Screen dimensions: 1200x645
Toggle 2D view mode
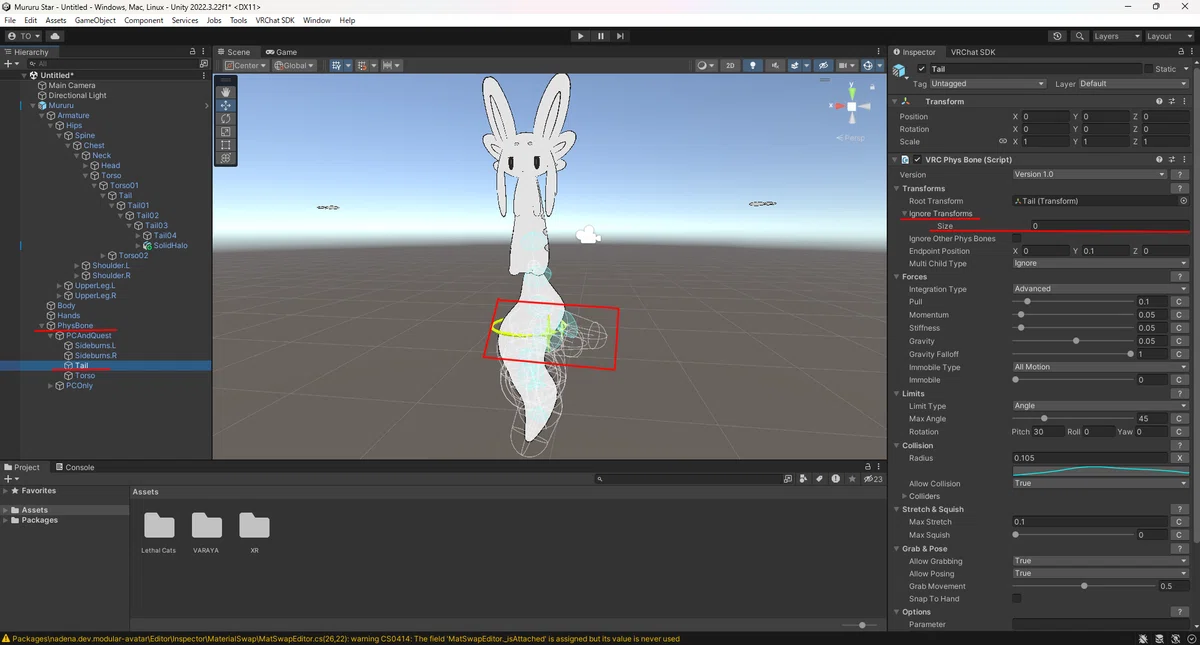click(x=731, y=65)
